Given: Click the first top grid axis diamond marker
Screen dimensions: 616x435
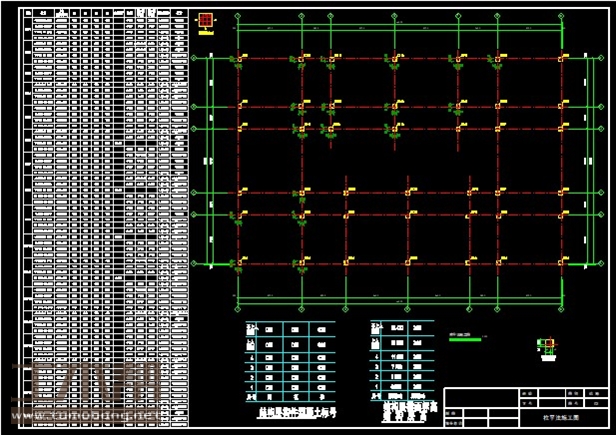Looking at the screenshot, I should point(237,15).
